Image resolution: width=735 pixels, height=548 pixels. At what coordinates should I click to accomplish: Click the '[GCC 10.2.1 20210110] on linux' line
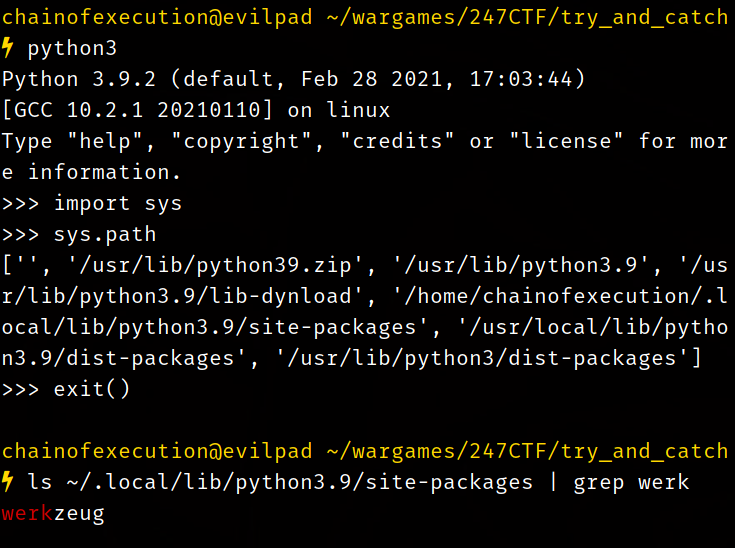(x=196, y=110)
